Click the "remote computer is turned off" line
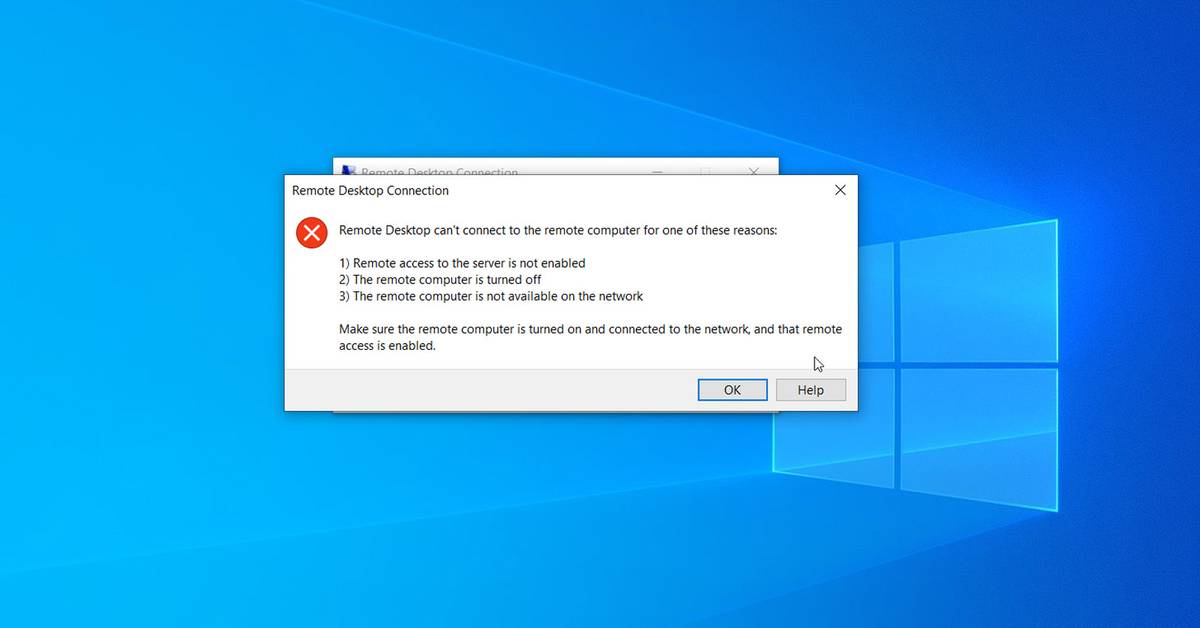The image size is (1200, 628). coord(440,280)
